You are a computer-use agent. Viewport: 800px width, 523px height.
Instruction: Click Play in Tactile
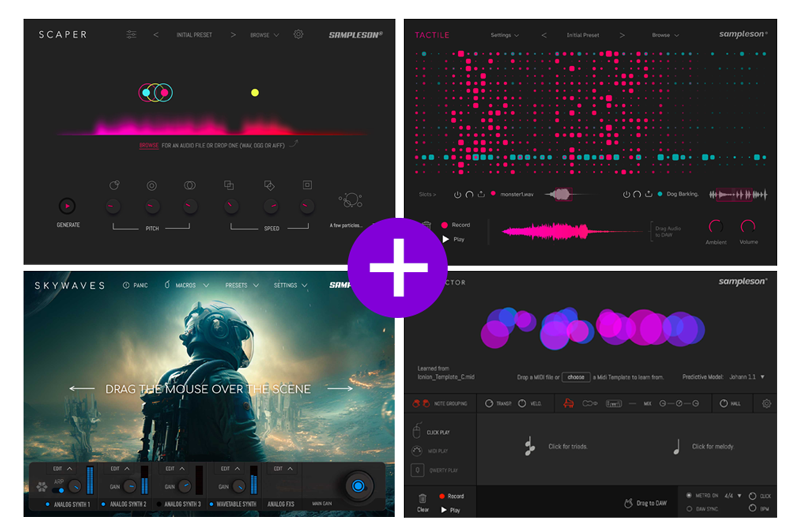(453, 239)
